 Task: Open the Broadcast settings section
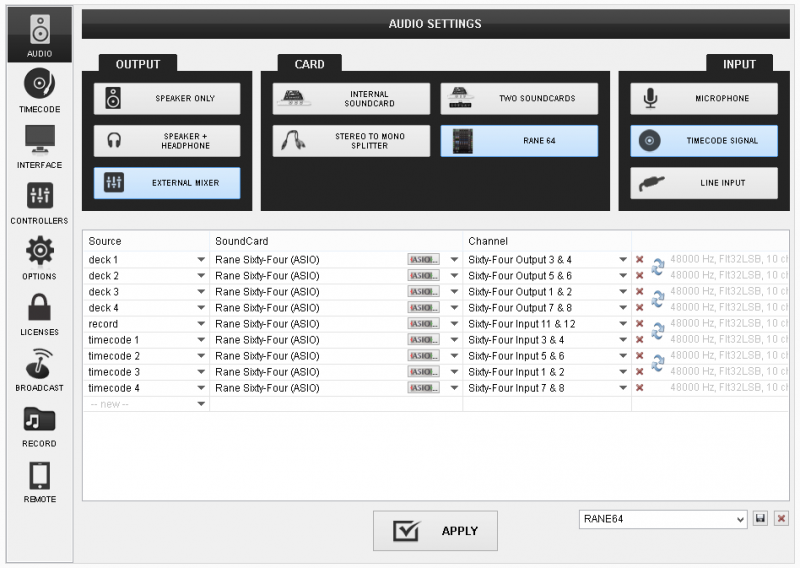pos(40,369)
